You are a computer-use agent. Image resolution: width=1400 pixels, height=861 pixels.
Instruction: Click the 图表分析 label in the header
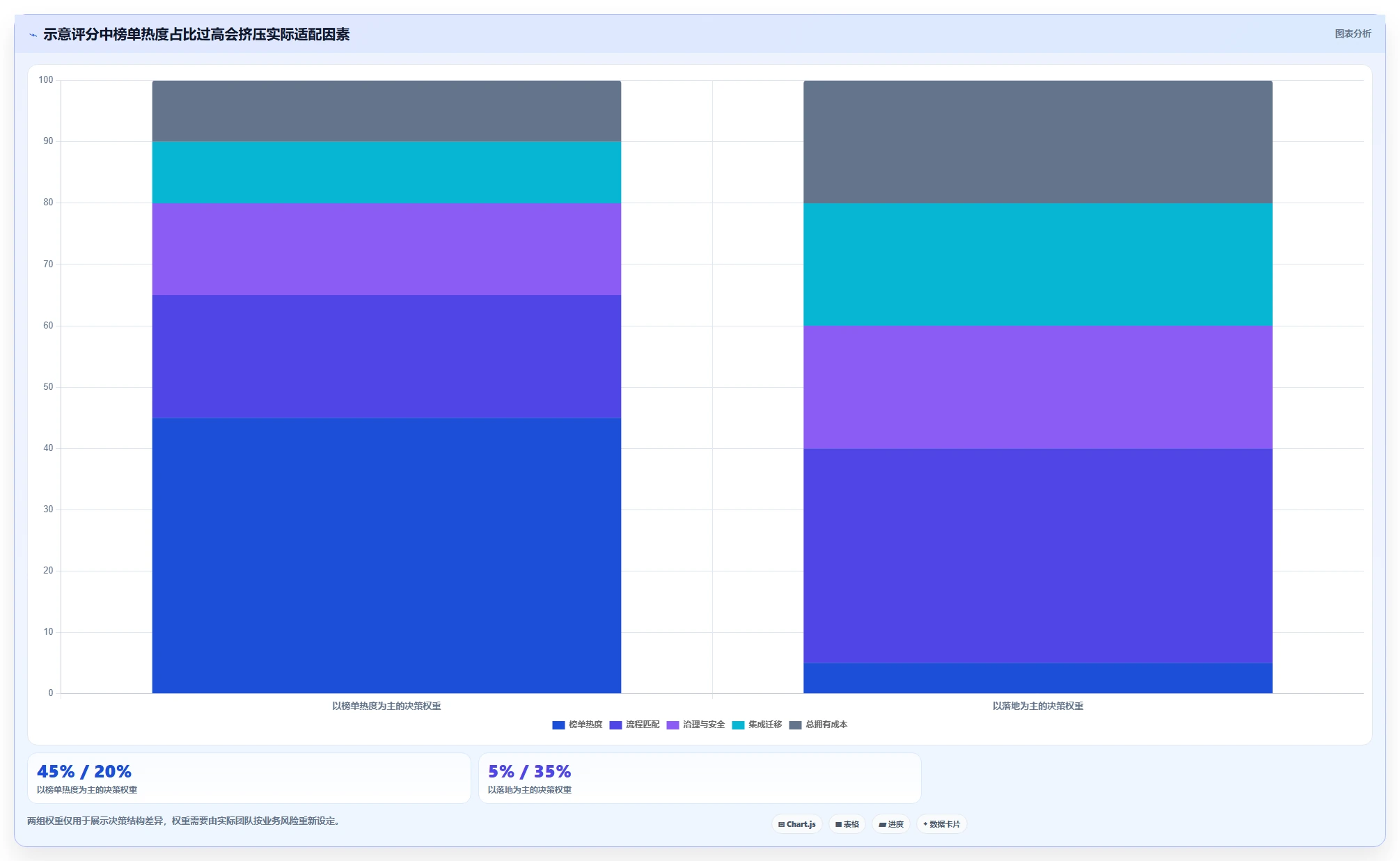(x=1353, y=33)
